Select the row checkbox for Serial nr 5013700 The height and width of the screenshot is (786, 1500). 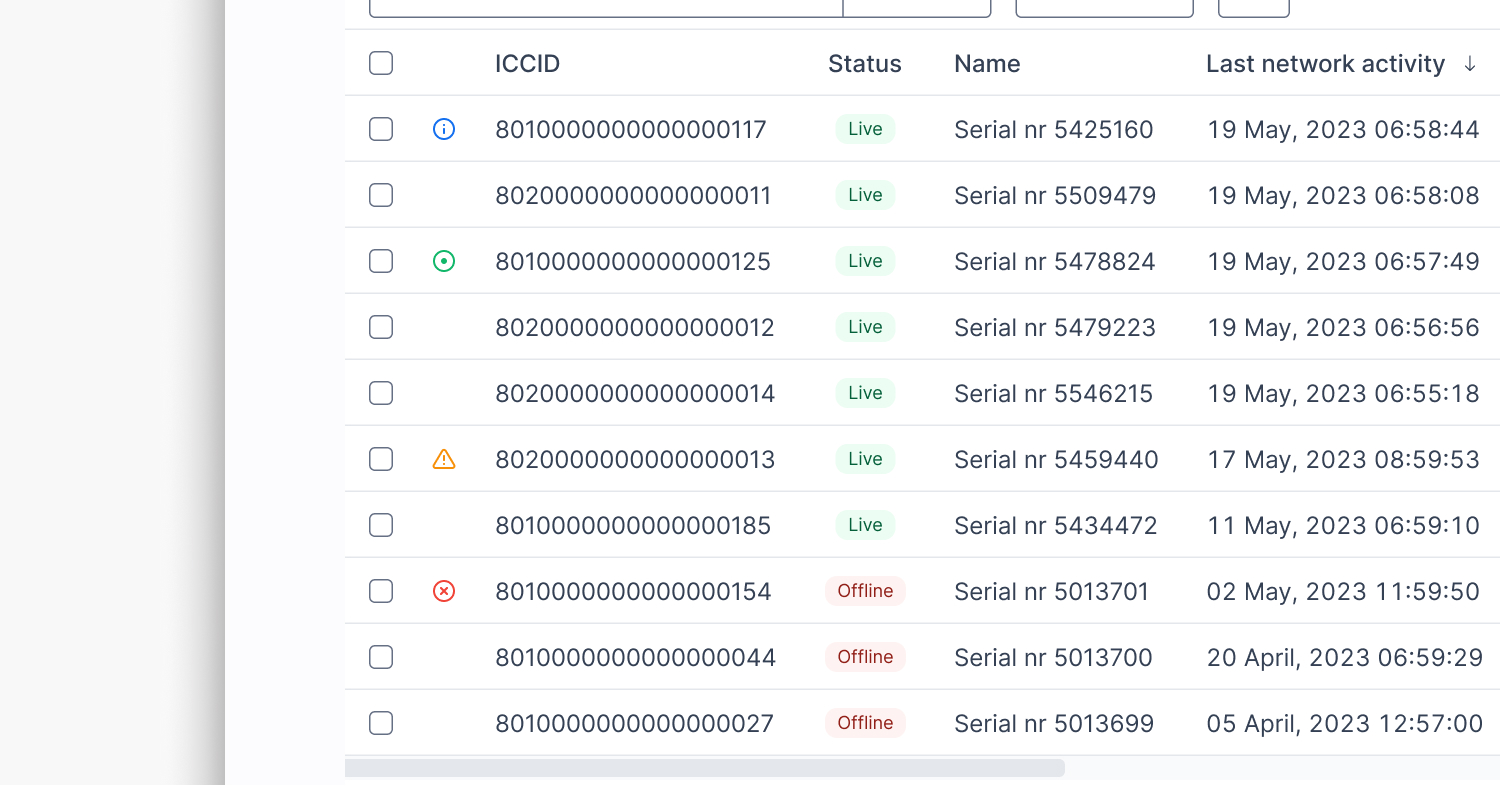(x=380, y=657)
